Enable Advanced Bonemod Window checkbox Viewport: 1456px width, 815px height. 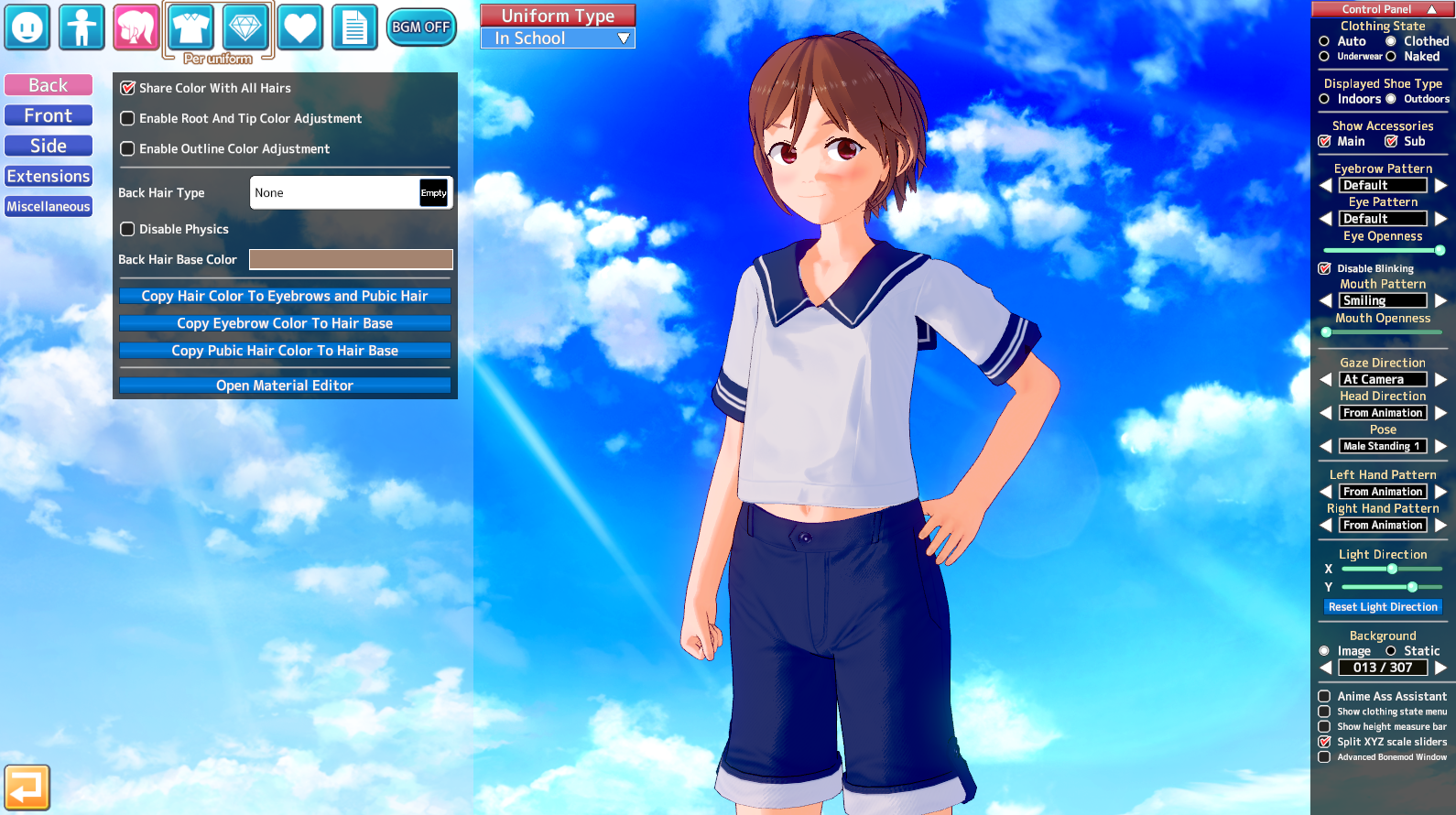[1324, 757]
